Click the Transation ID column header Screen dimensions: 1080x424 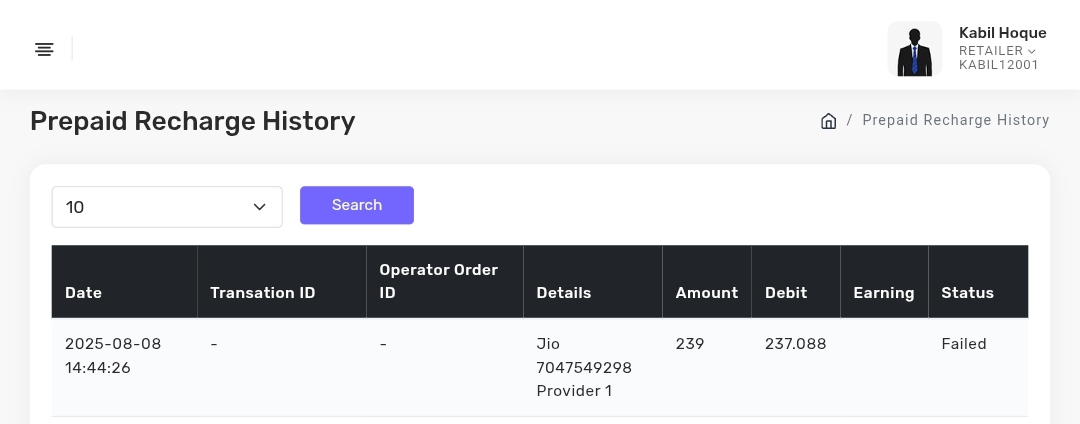[263, 293]
